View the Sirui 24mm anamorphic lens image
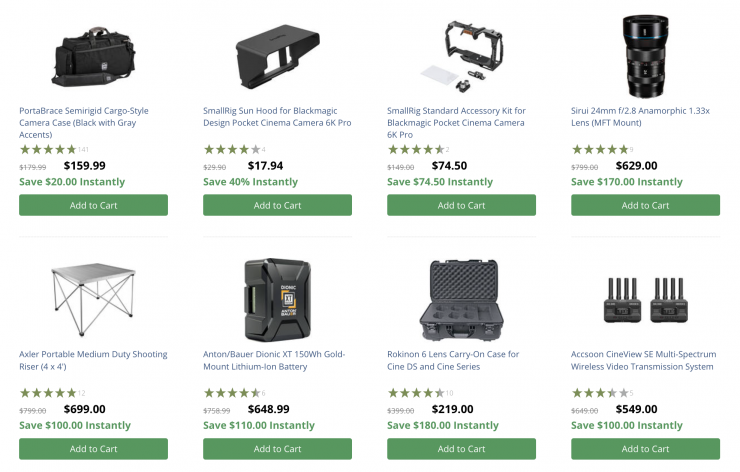This screenshot has height=472, width=740. [x=645, y=56]
